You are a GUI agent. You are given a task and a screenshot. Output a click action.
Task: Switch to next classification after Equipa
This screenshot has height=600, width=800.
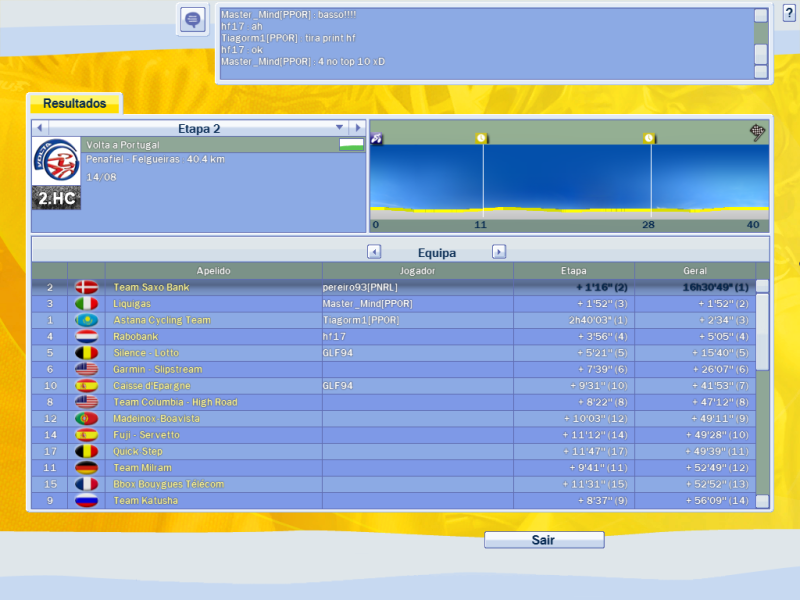[499, 252]
